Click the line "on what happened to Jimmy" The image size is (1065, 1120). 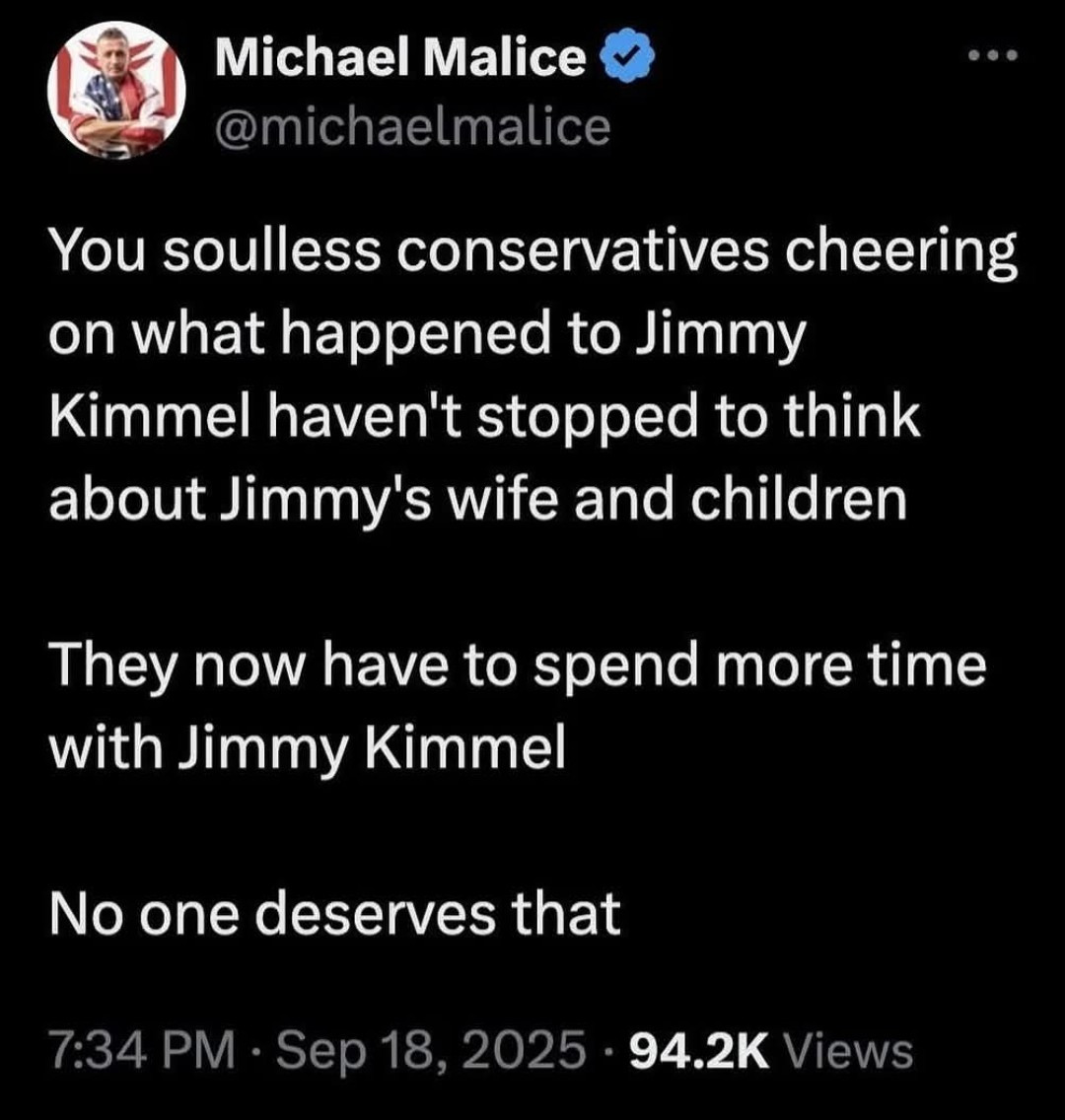point(427,336)
